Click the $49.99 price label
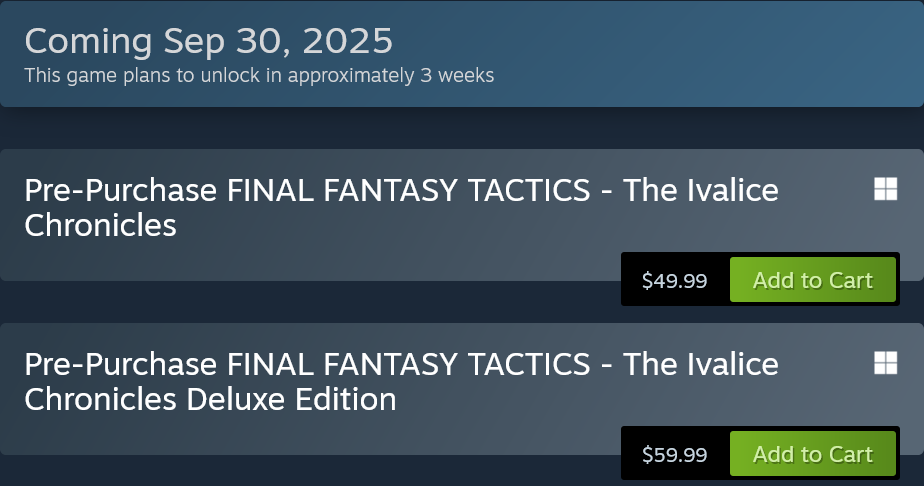This screenshot has width=924, height=486. (x=674, y=281)
